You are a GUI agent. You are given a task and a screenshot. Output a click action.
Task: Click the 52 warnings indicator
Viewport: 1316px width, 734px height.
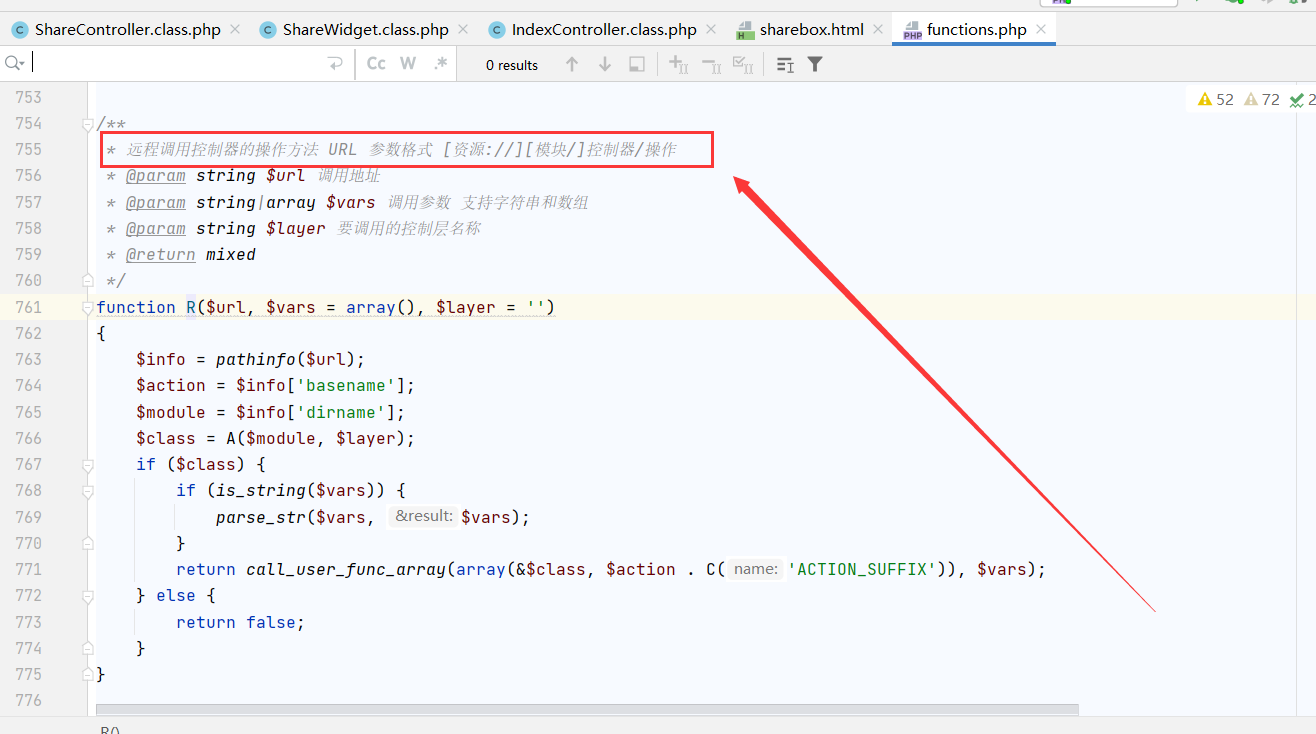pyautogui.click(x=1216, y=99)
